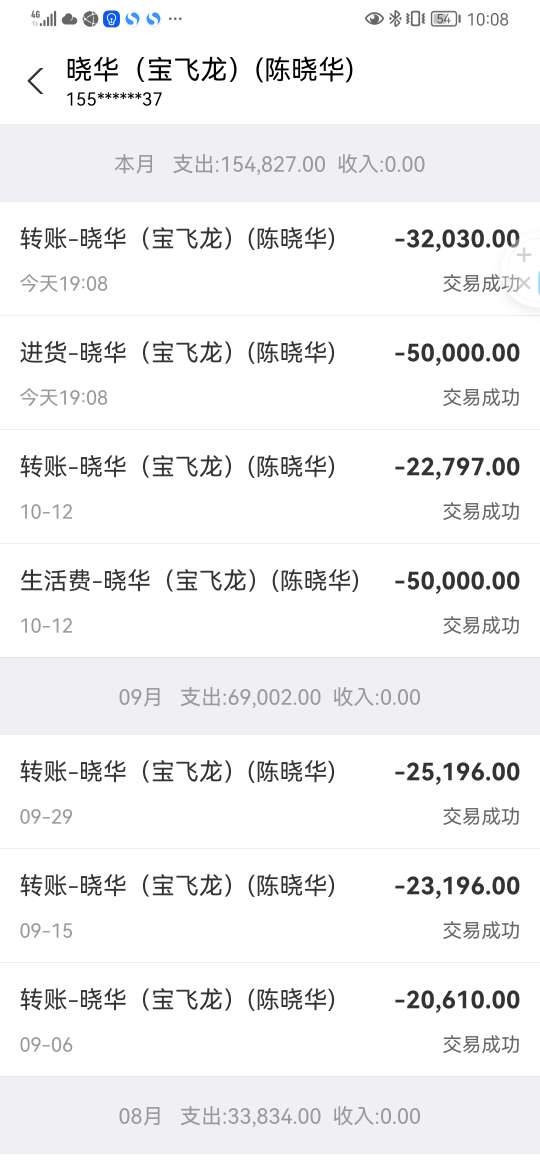Open the -32,030.00 transfer from today

pyautogui.click(x=270, y=259)
